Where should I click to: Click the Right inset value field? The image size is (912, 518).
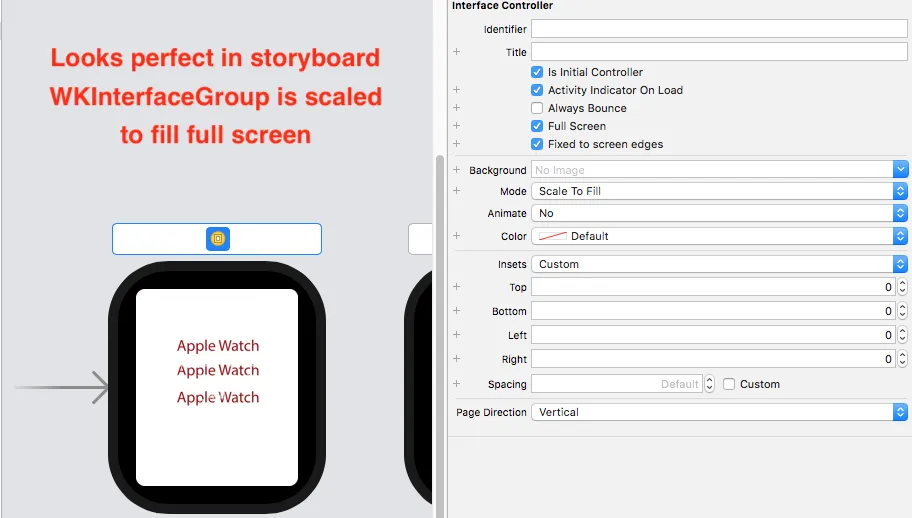tap(713, 359)
